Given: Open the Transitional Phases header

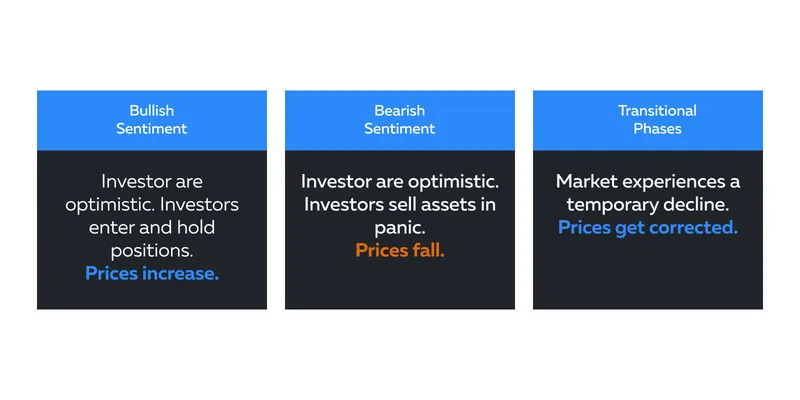Looking at the screenshot, I should point(648,120).
